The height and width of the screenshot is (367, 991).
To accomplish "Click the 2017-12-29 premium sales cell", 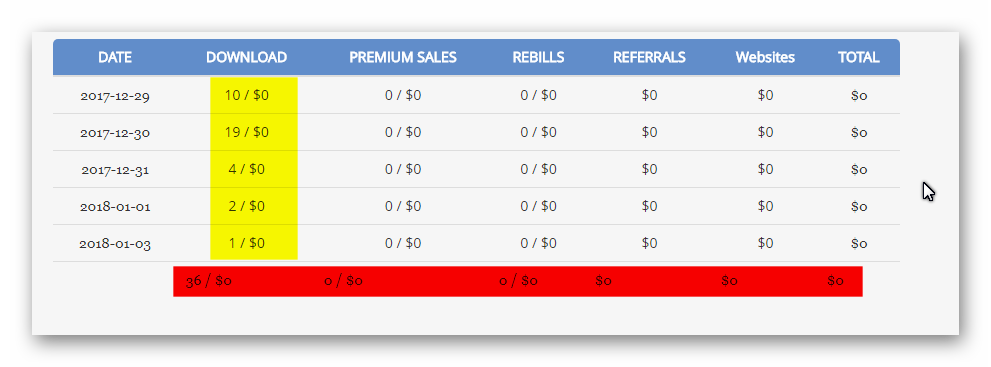I will pyautogui.click(x=403, y=95).
